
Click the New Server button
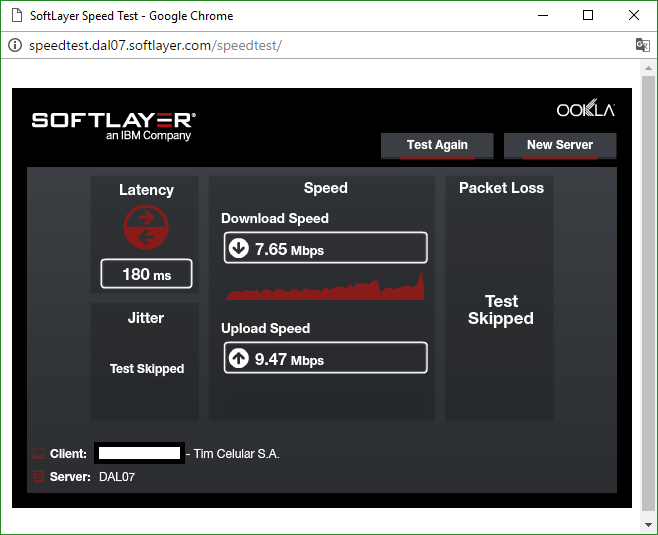(x=559, y=145)
